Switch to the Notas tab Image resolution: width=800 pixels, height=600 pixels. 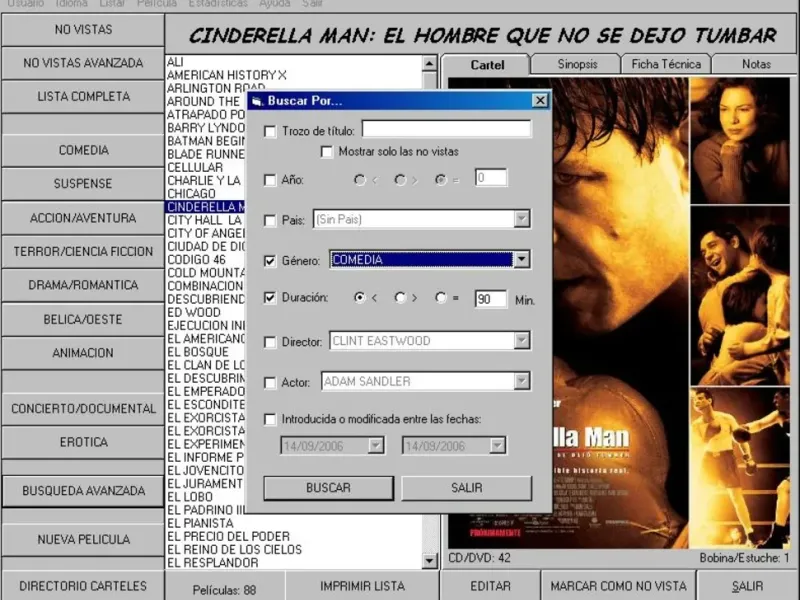pos(756,64)
